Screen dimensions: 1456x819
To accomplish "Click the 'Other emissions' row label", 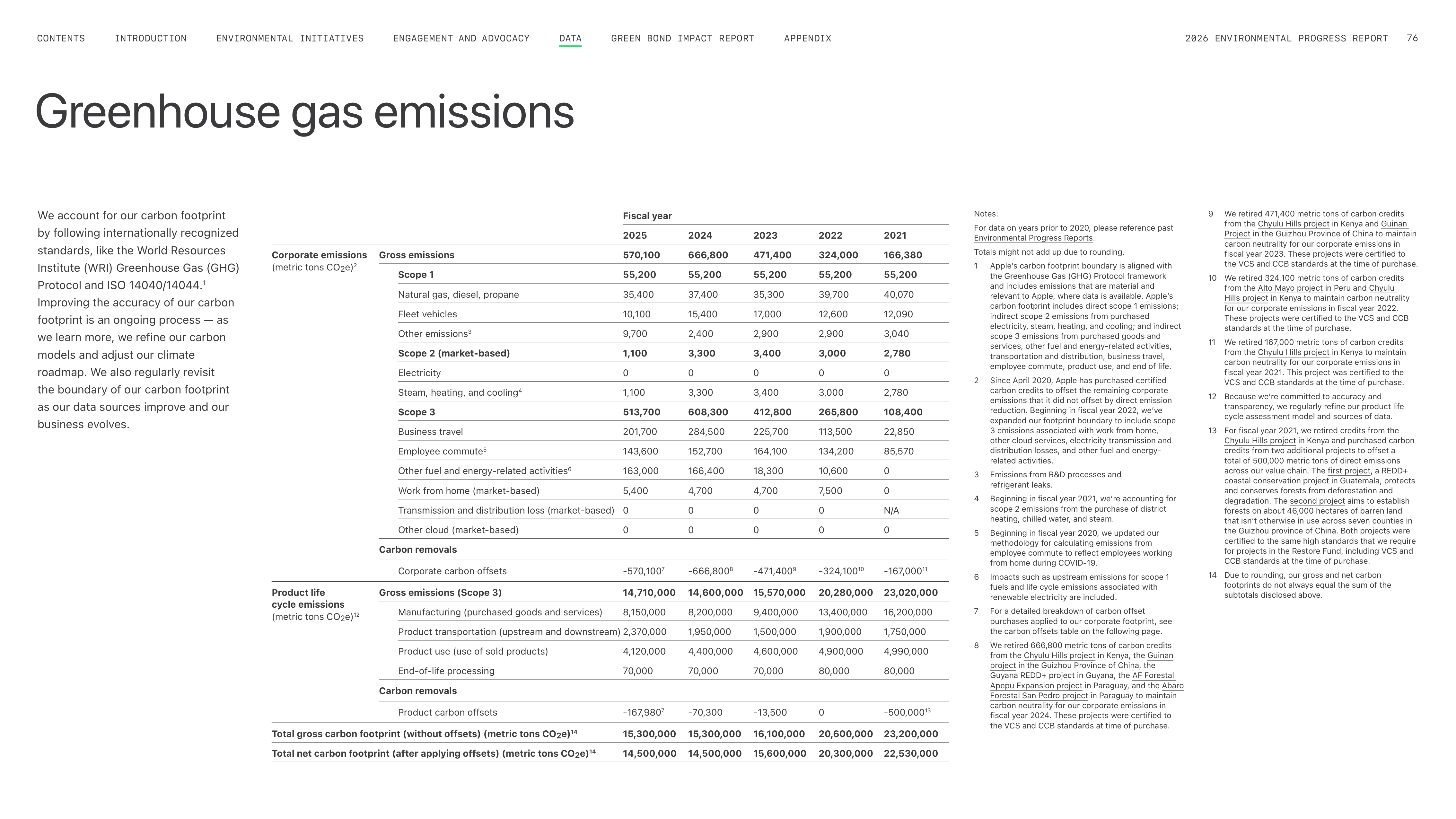I will (434, 334).
